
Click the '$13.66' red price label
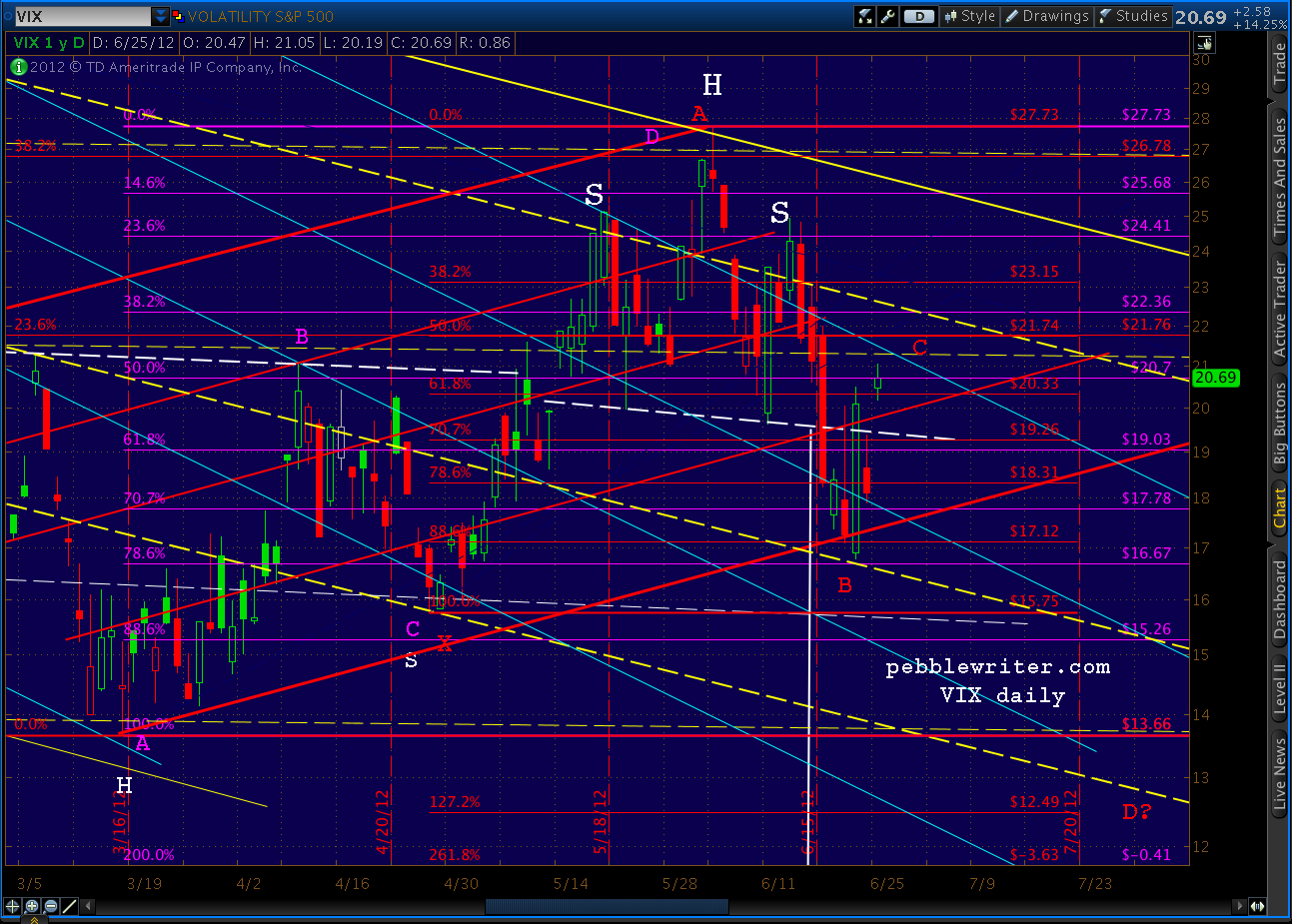tap(1146, 724)
